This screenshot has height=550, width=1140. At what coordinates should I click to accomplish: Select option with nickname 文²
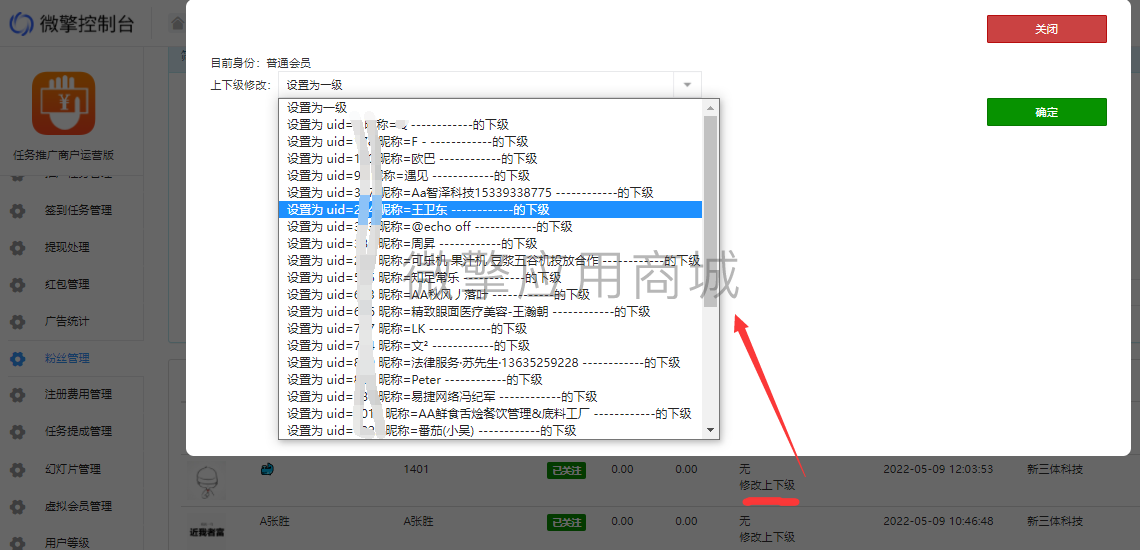point(491,346)
